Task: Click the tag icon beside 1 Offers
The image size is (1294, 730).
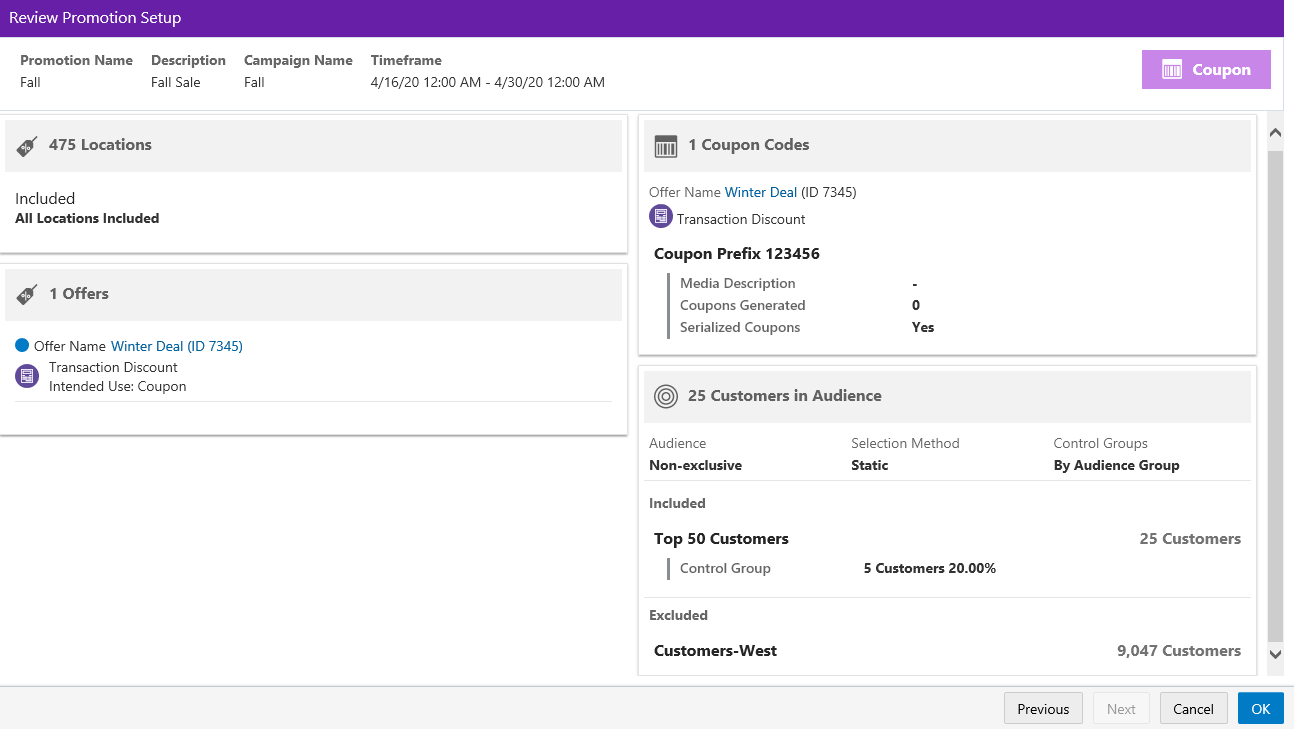Action: (28, 295)
